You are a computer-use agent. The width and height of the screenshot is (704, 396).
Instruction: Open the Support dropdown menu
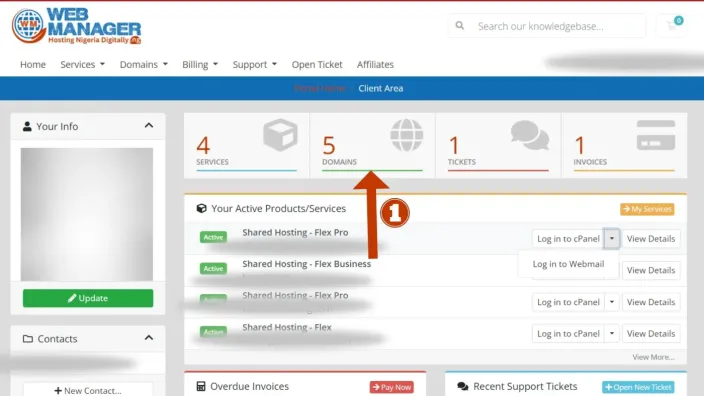(x=255, y=64)
